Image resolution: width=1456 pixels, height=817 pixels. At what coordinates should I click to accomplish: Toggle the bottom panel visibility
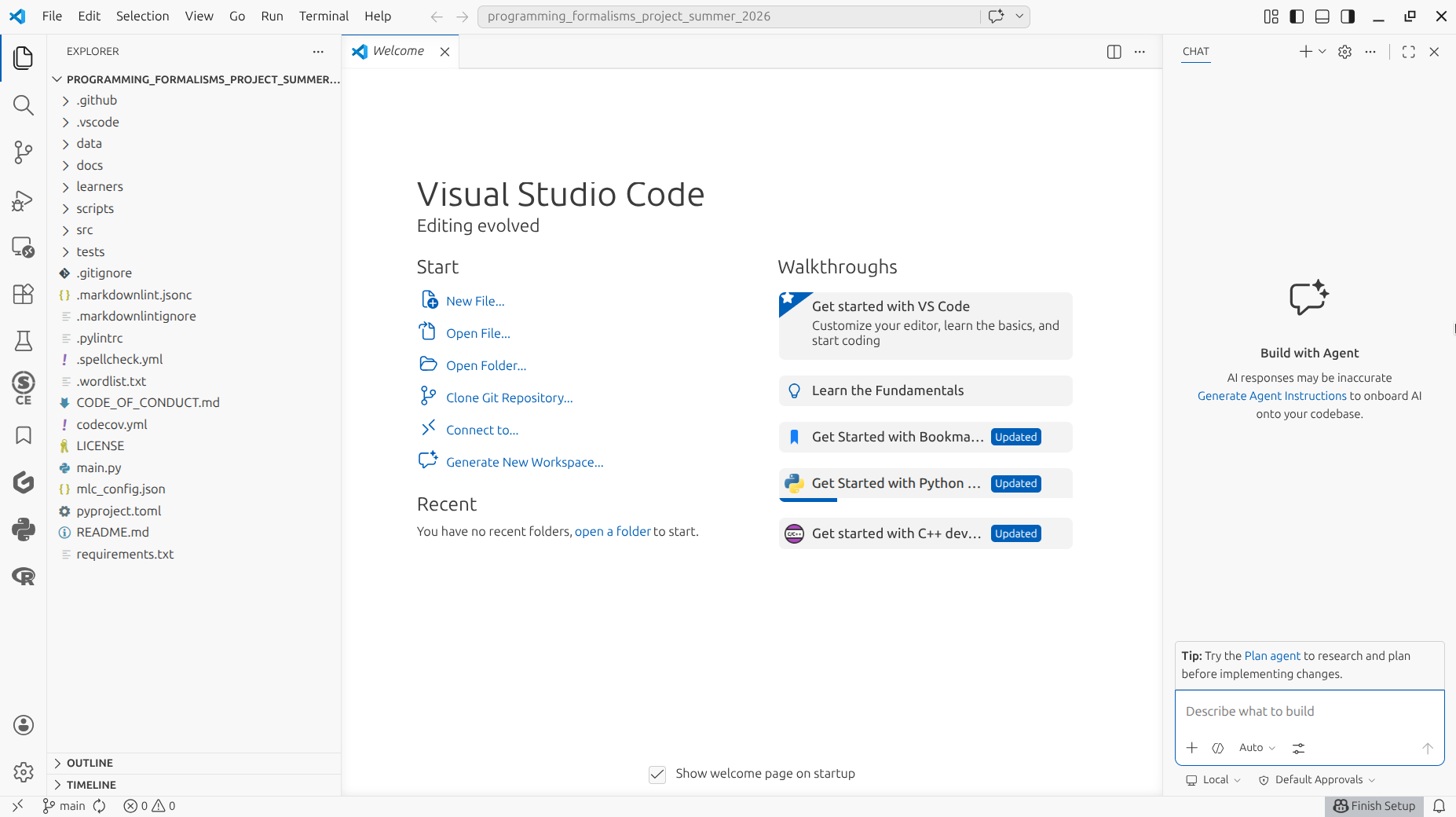click(x=1322, y=16)
